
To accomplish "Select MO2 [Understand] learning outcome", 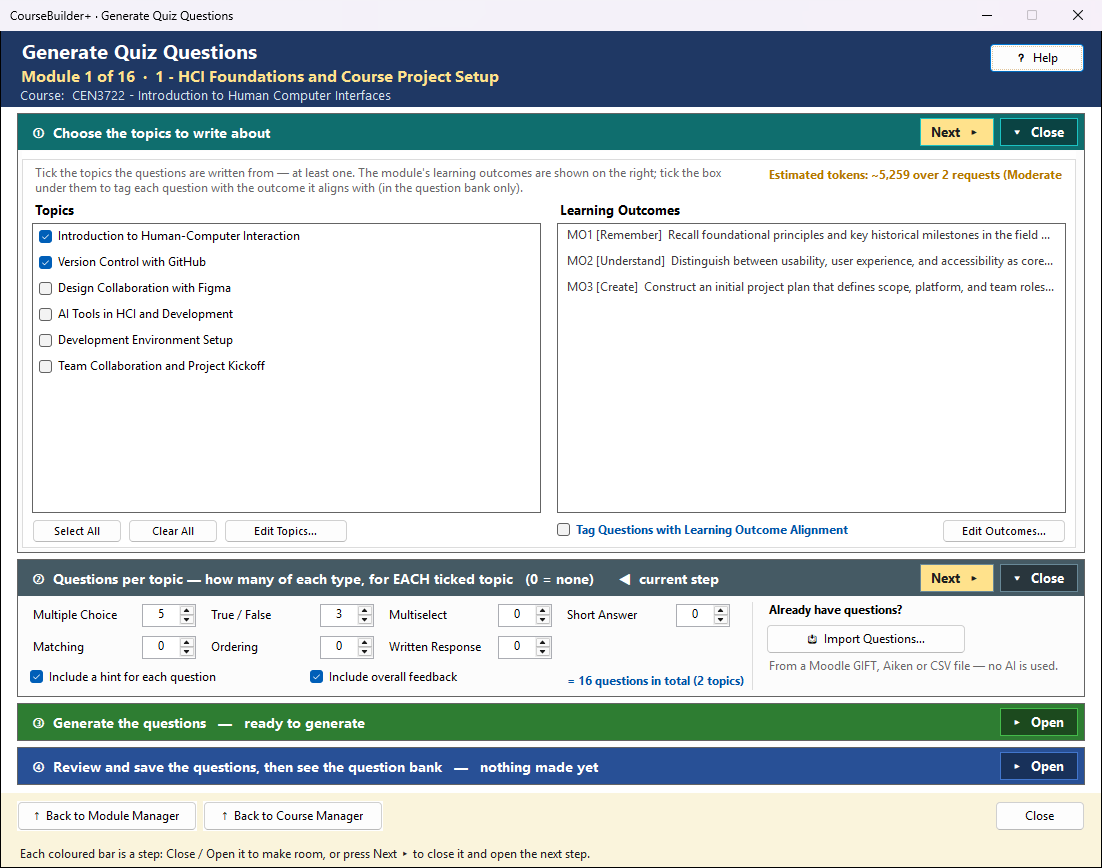I will pyautogui.click(x=810, y=261).
